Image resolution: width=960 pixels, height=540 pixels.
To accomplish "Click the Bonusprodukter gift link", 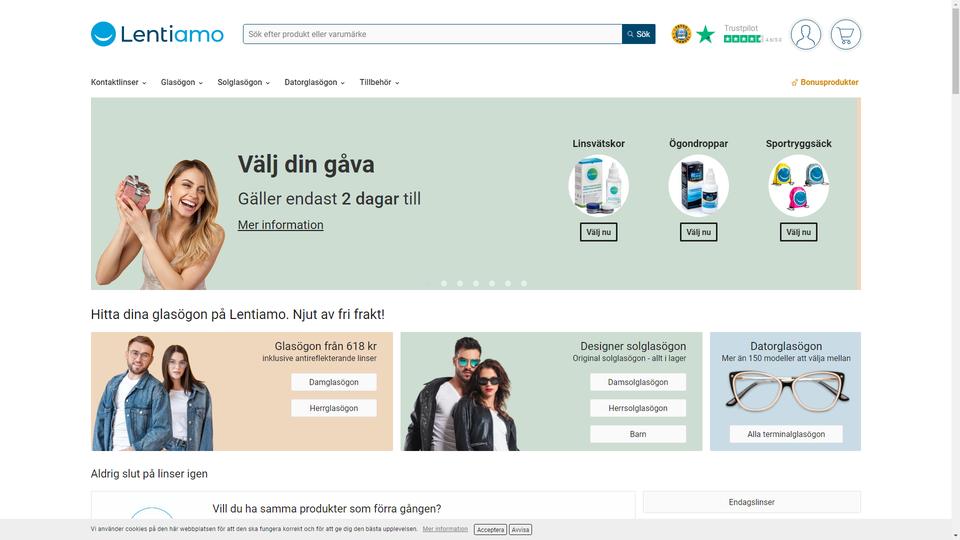I will 825,82.
